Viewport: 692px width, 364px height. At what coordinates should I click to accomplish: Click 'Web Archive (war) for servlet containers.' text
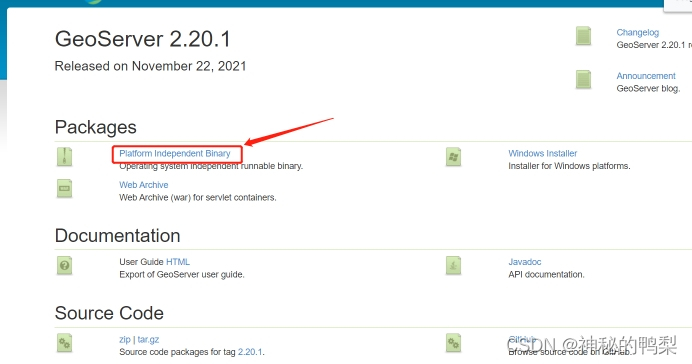tap(198, 198)
